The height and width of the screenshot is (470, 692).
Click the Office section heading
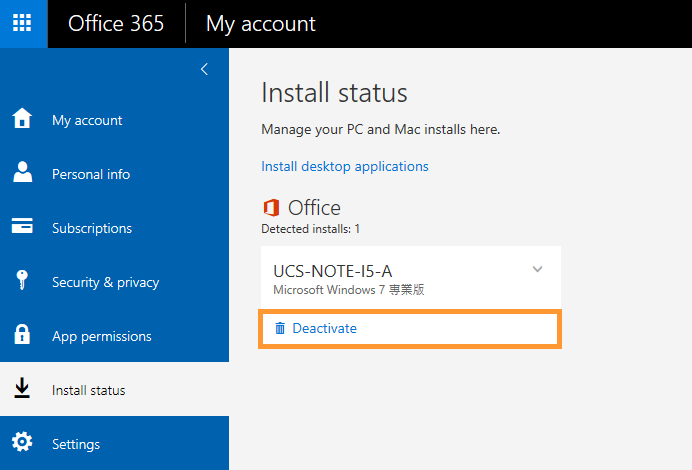314,207
